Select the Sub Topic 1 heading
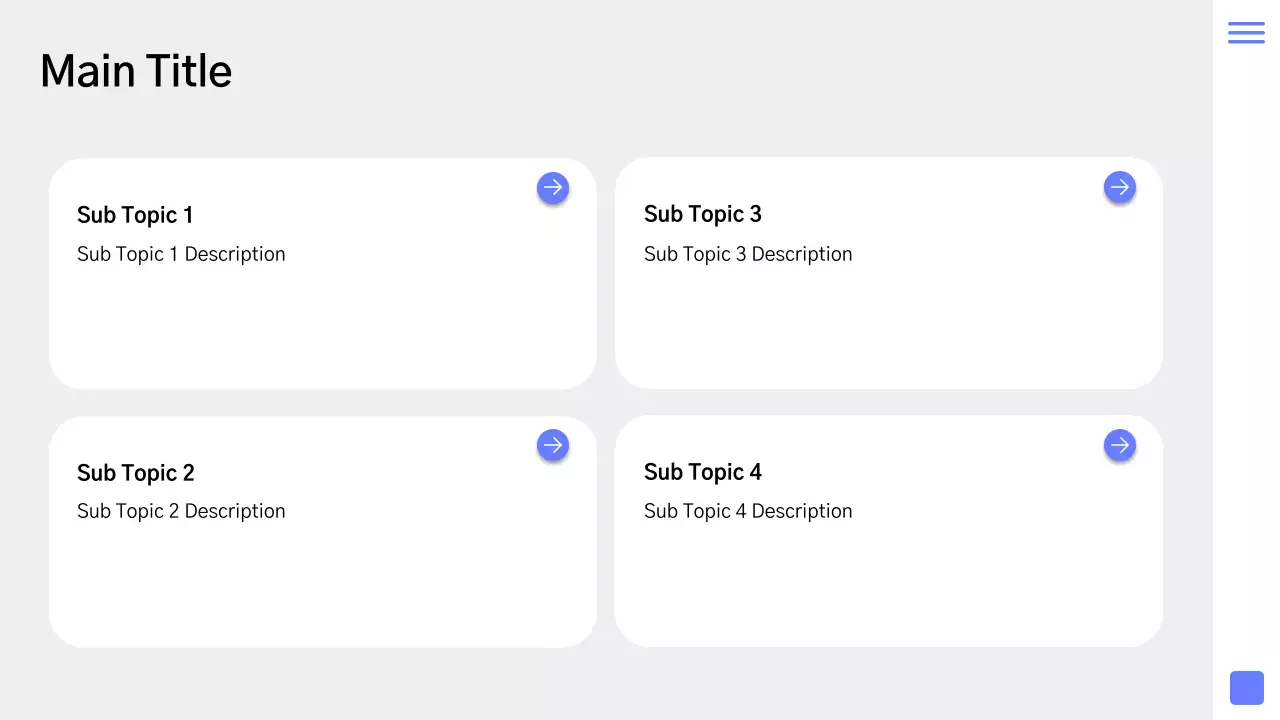The height and width of the screenshot is (720, 1280). [135, 215]
